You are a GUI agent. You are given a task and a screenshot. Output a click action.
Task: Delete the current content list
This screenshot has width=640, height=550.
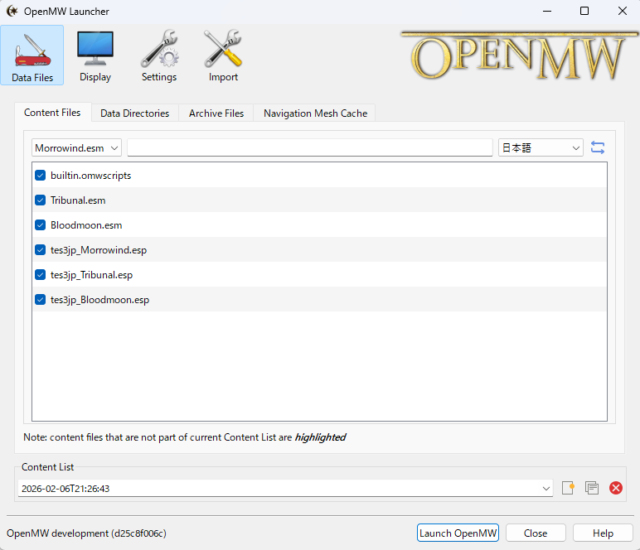[616, 488]
